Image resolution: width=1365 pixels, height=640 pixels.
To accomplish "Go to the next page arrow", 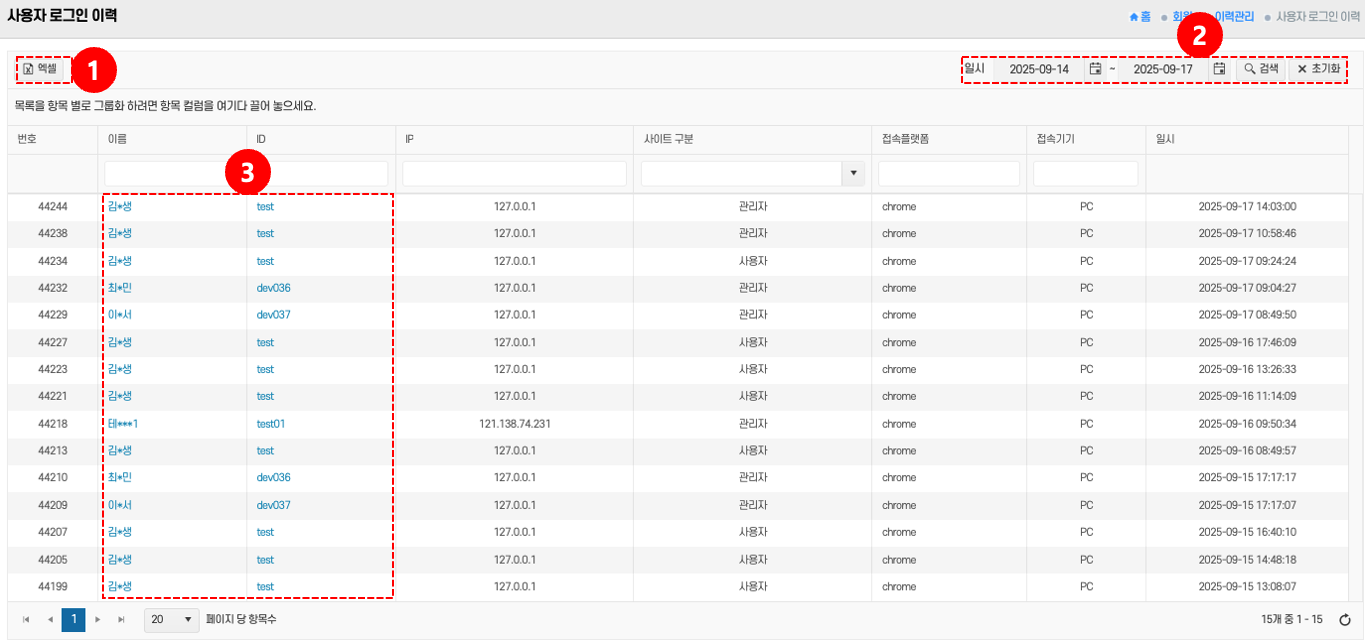I will click(x=98, y=620).
